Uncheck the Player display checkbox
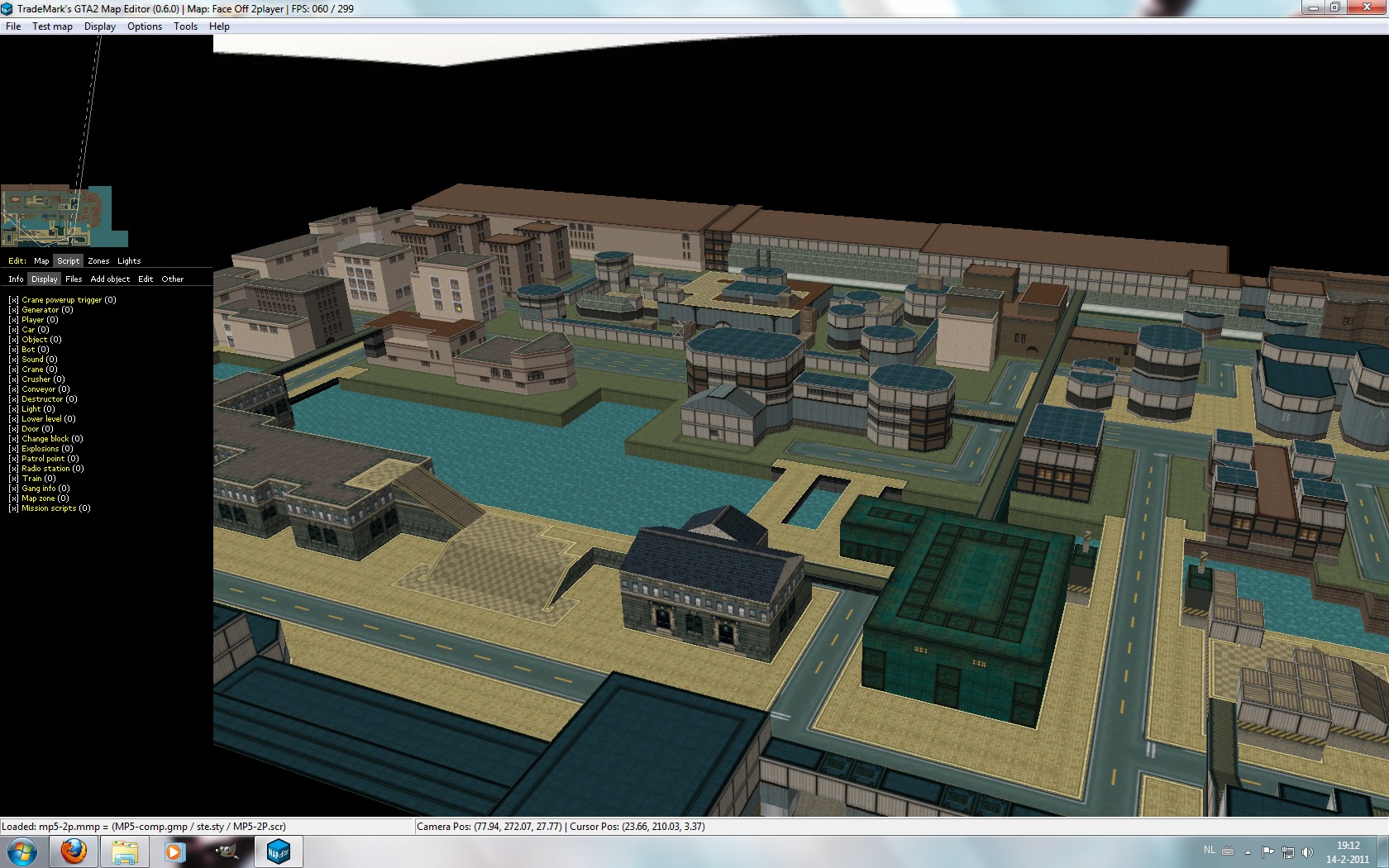 (x=14, y=320)
